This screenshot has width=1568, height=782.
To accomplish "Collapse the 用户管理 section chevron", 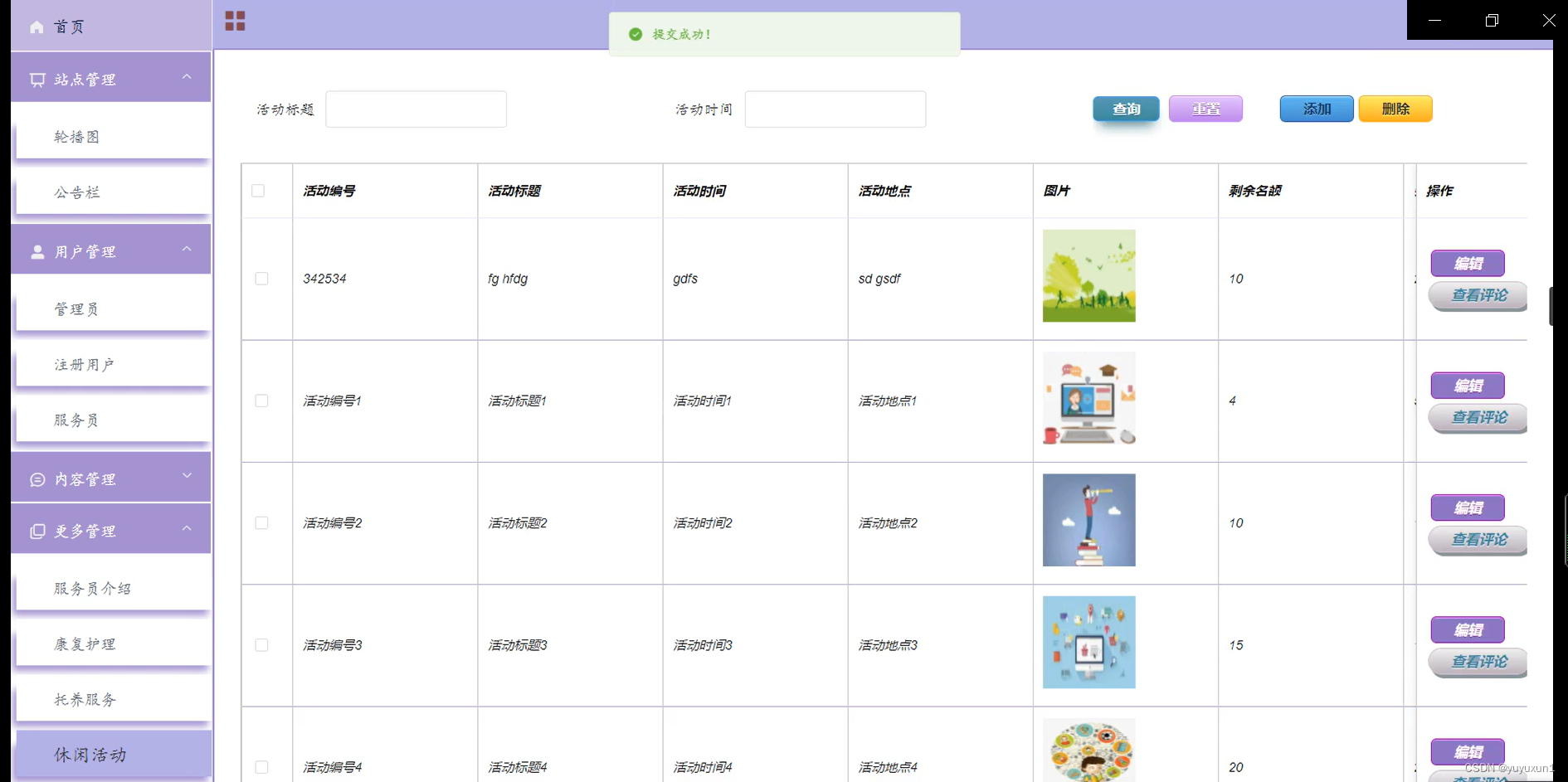I will (x=187, y=250).
